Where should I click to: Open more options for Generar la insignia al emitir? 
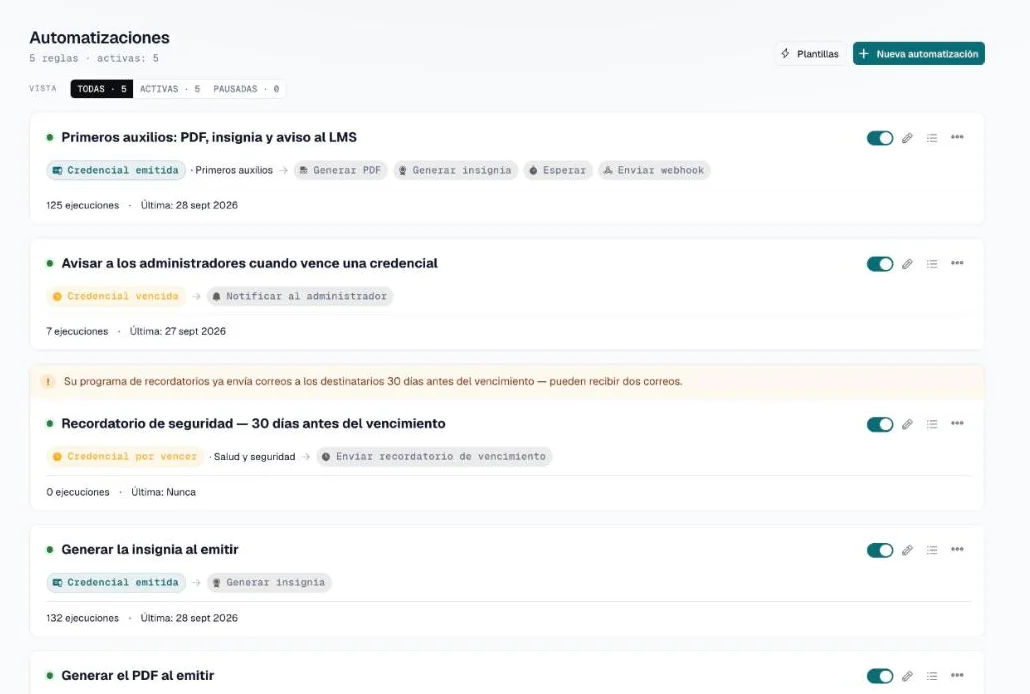[957, 549]
